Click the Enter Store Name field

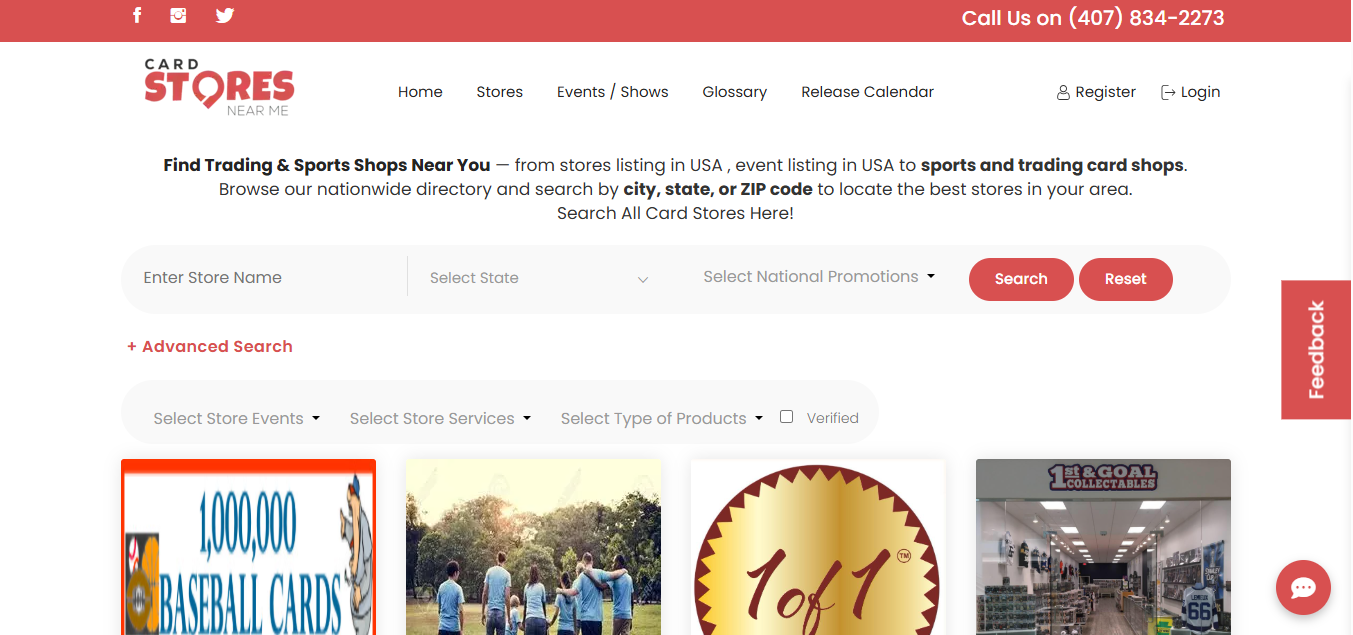coord(265,278)
